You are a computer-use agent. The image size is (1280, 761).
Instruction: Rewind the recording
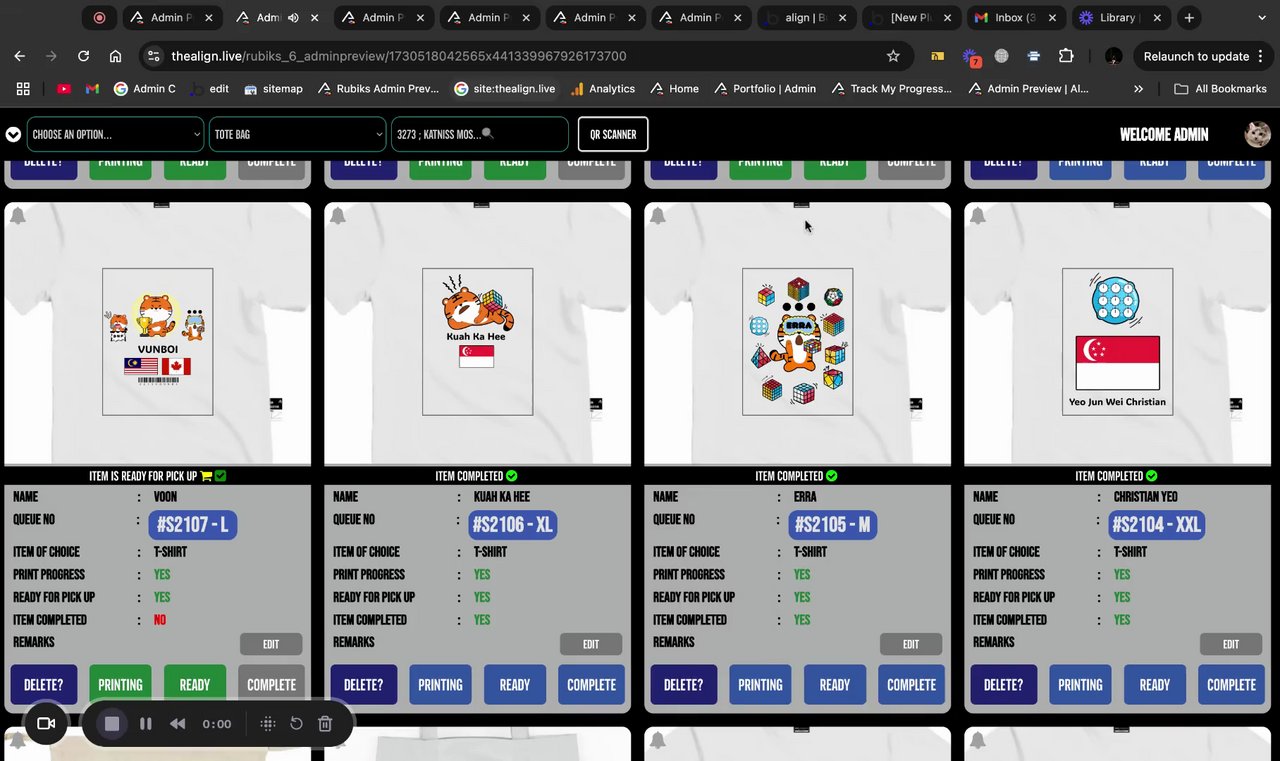click(x=177, y=723)
